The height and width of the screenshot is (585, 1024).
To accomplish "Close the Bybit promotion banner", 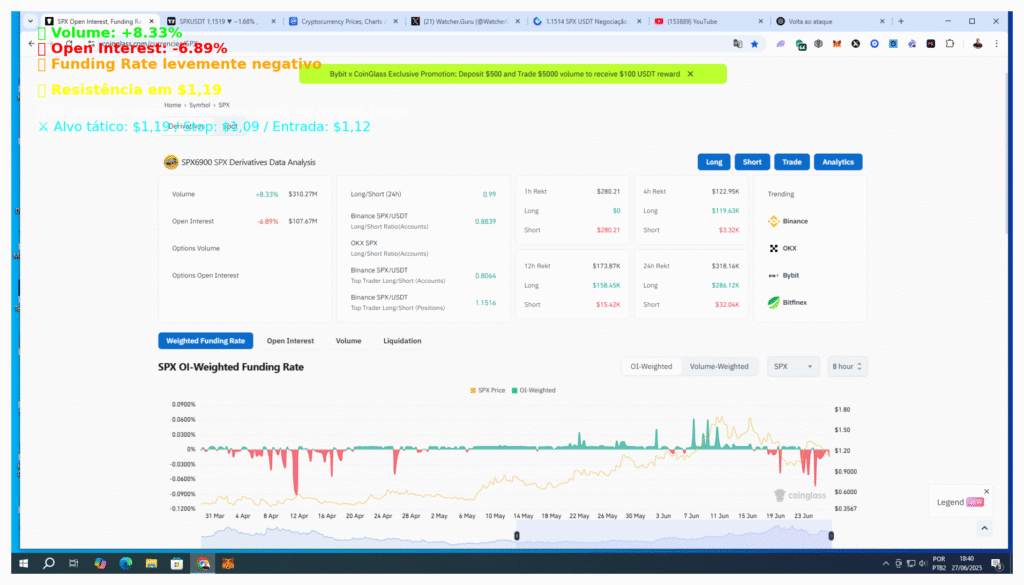I will 690,74.
